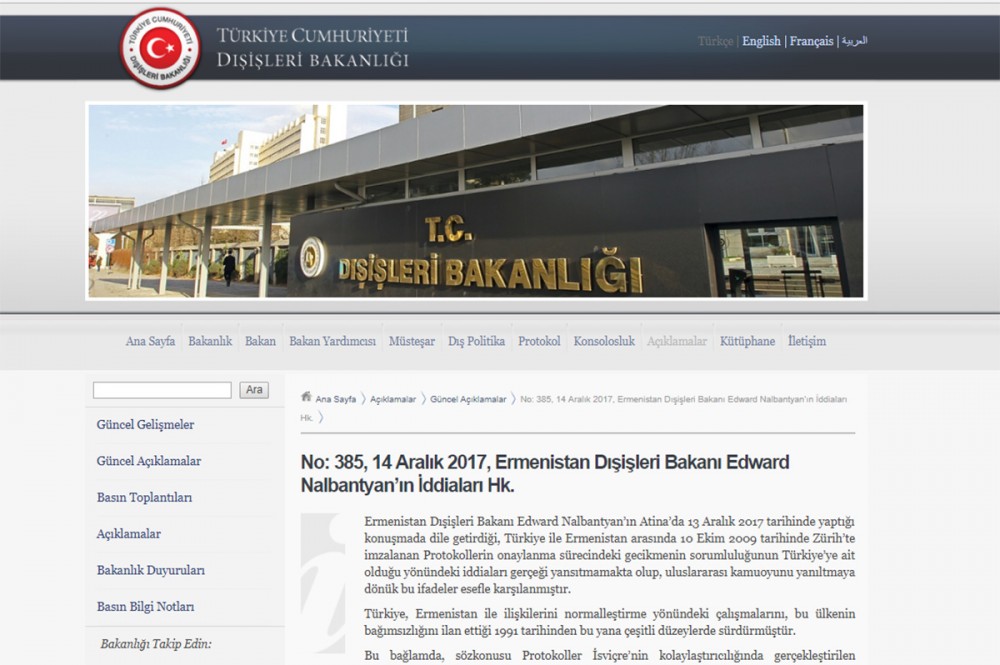
Task: Open Bakanlık Duyuruları in the sidebar
Action: [151, 570]
